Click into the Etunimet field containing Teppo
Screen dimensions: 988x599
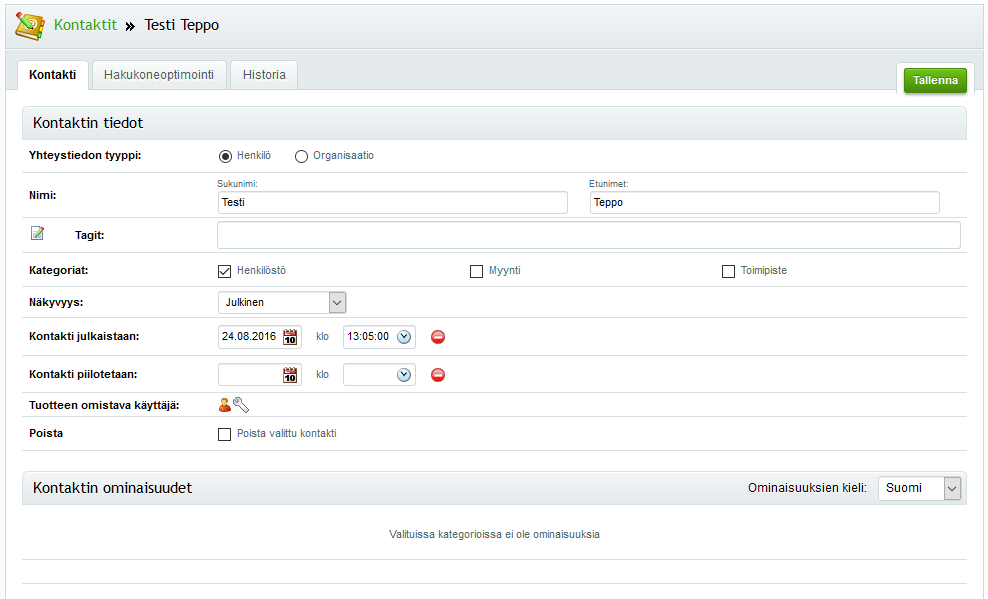point(764,202)
